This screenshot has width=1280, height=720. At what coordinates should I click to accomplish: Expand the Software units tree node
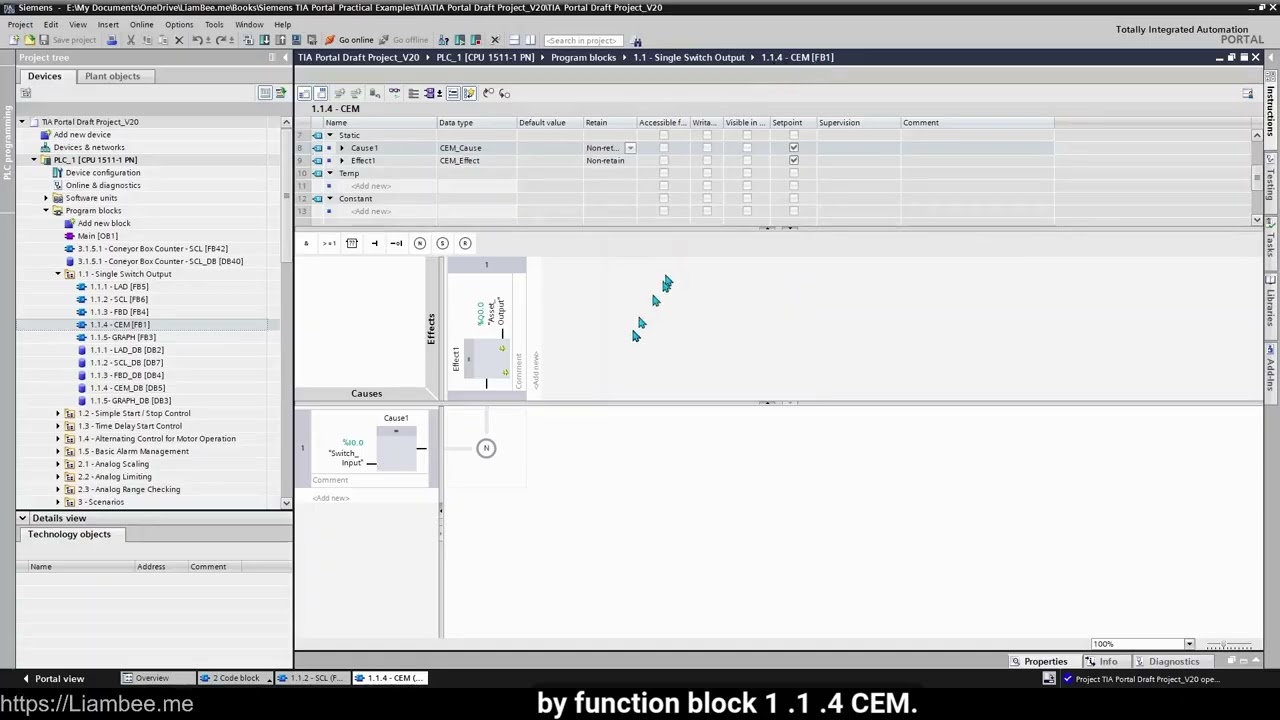[x=45, y=198]
